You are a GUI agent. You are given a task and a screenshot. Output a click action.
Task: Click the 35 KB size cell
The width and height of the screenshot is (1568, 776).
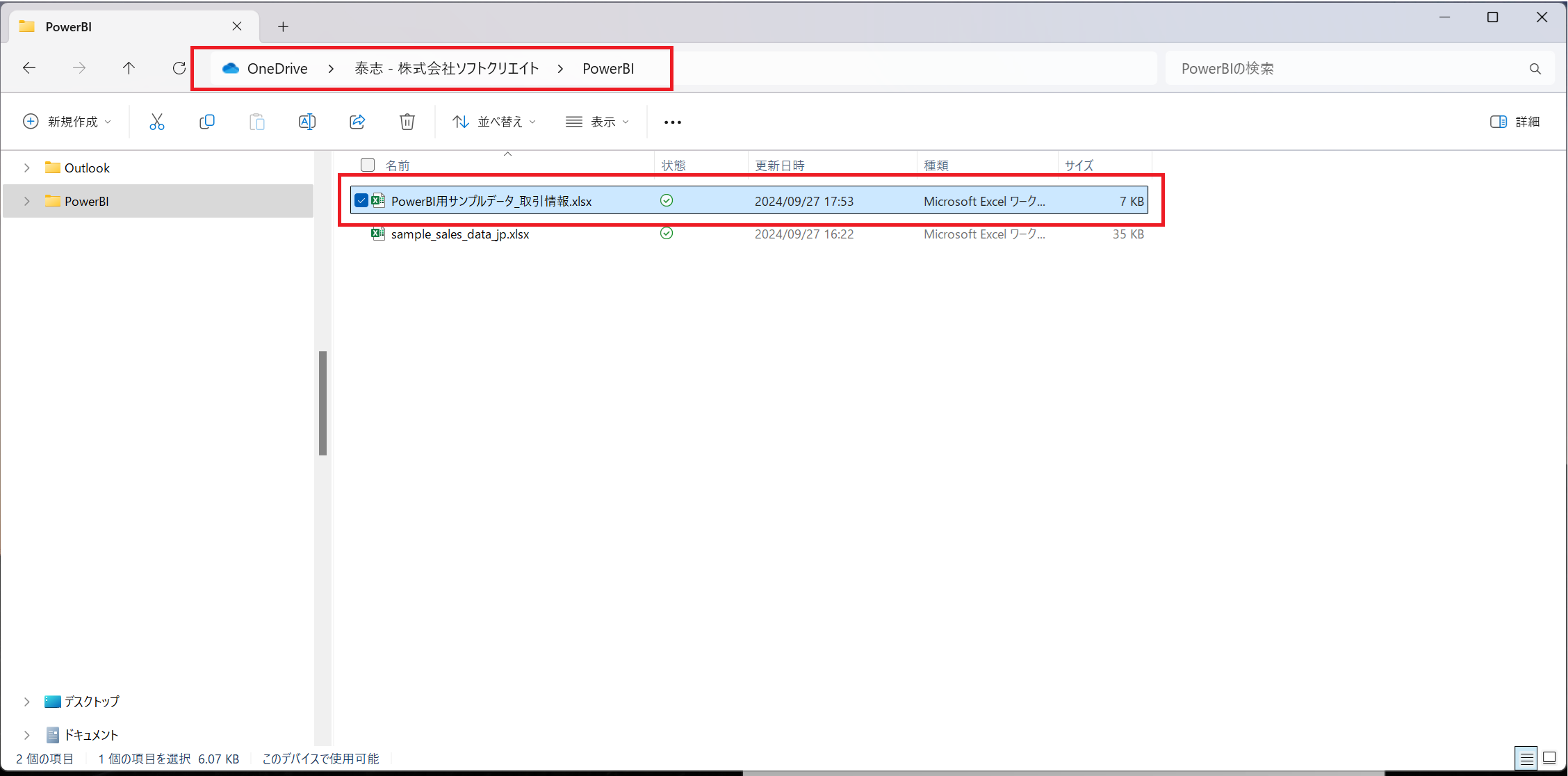tap(1128, 234)
